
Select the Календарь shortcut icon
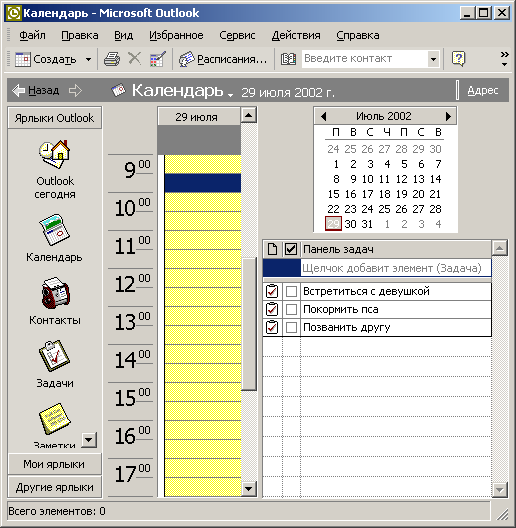(x=55, y=230)
